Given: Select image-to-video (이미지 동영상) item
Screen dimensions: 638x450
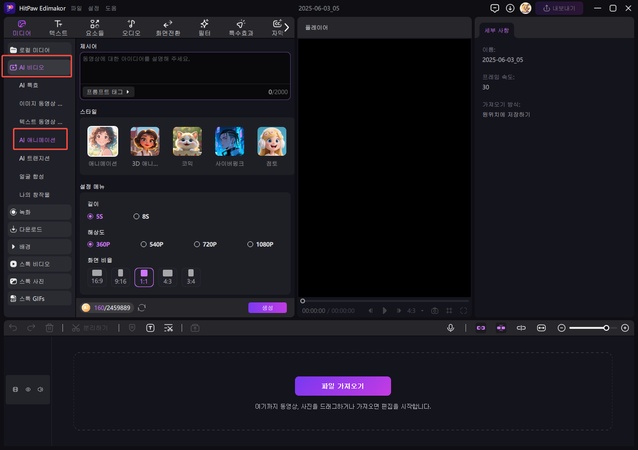Looking at the screenshot, I should [x=41, y=103].
